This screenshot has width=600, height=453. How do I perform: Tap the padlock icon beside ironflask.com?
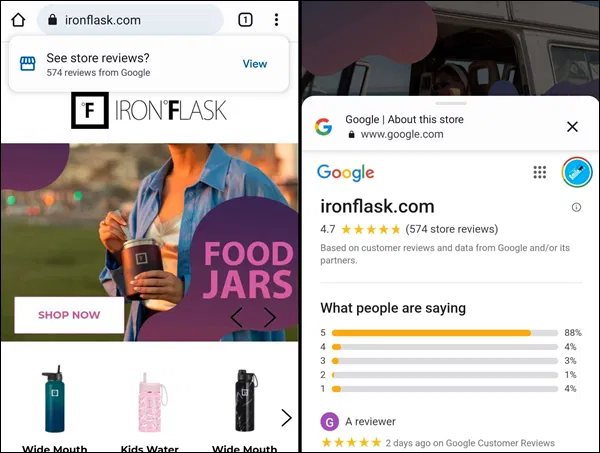(52, 20)
